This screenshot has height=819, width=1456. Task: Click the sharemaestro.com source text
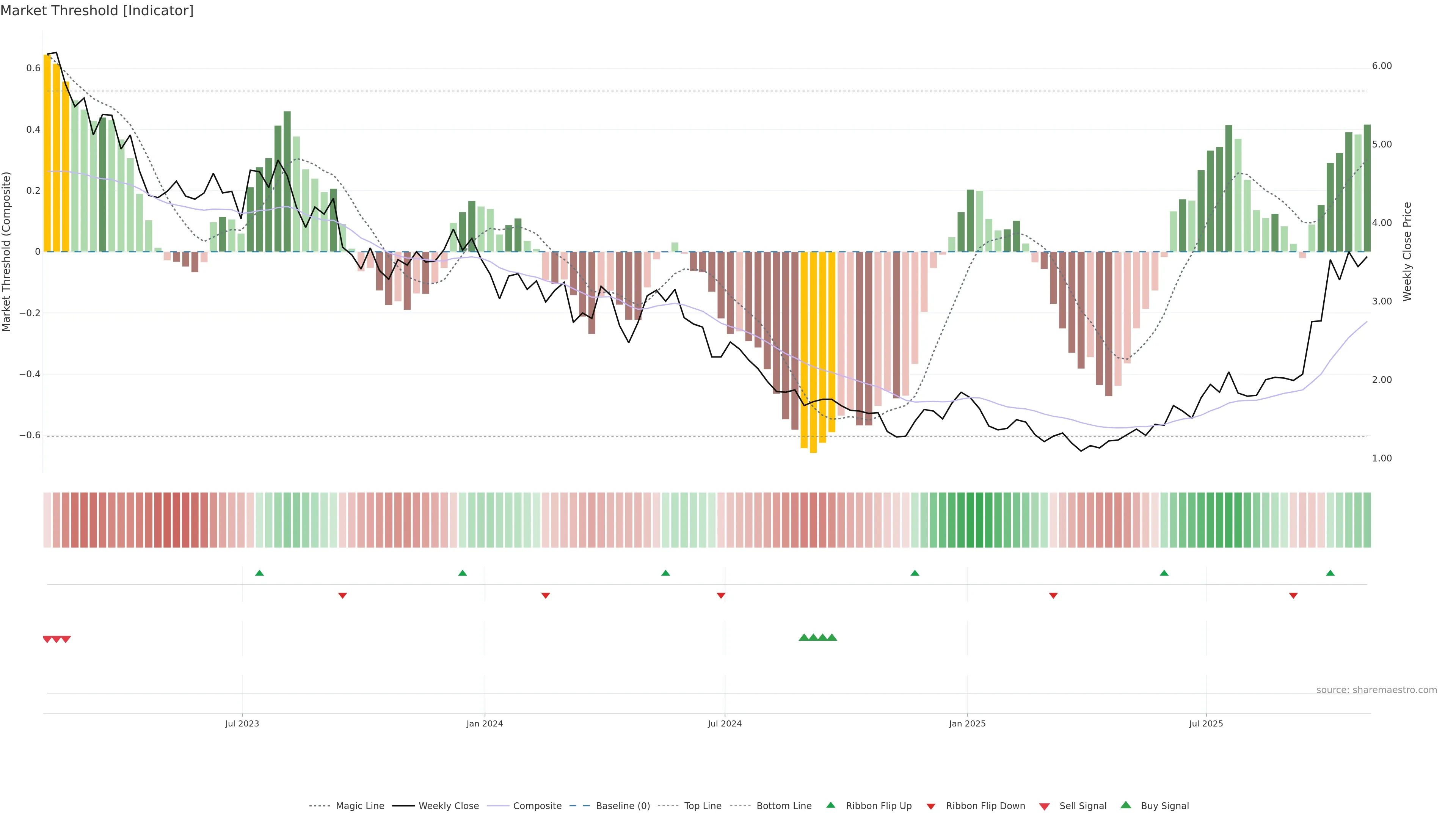pyautogui.click(x=1376, y=690)
